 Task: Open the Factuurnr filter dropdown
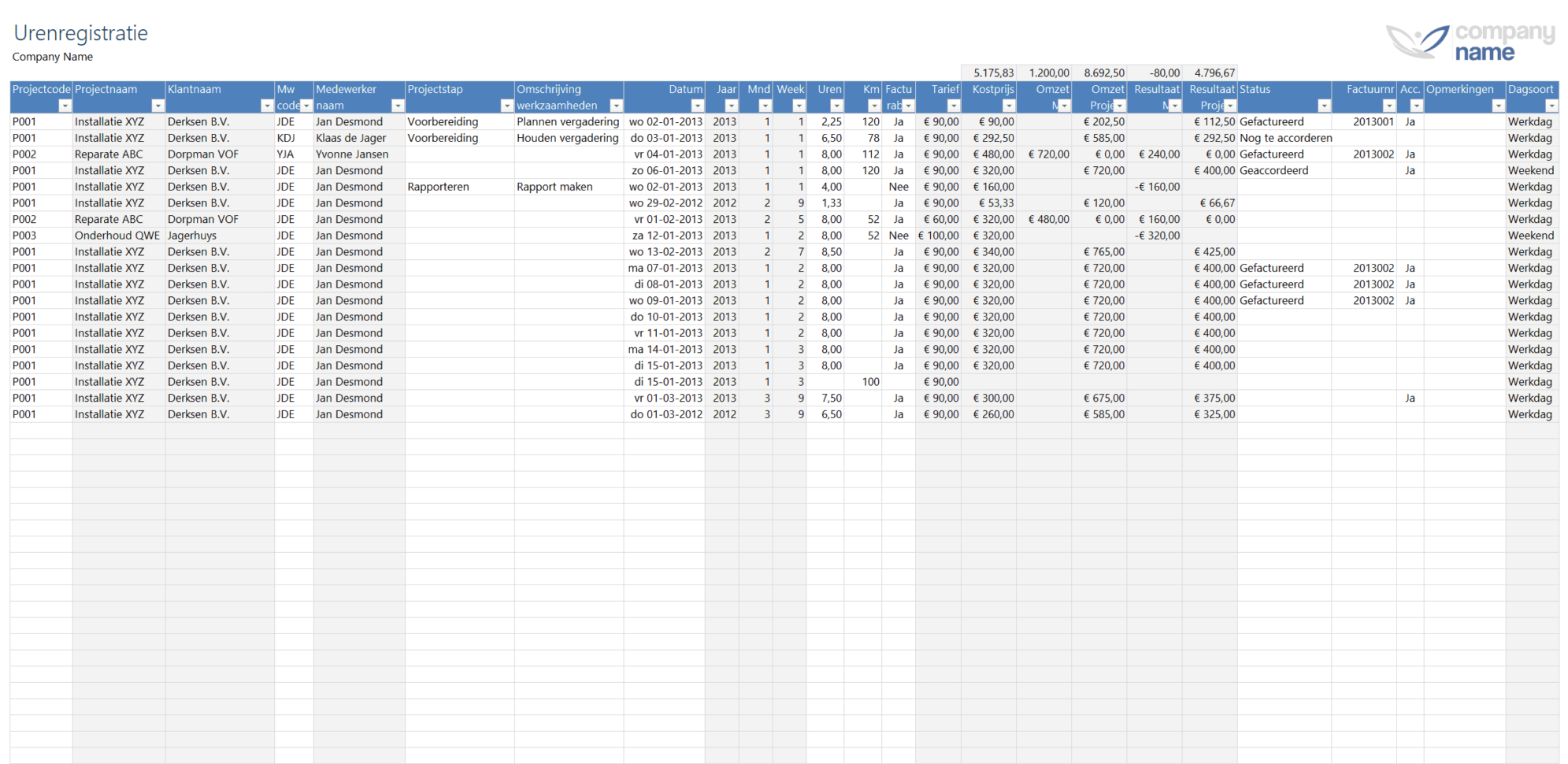[1388, 106]
